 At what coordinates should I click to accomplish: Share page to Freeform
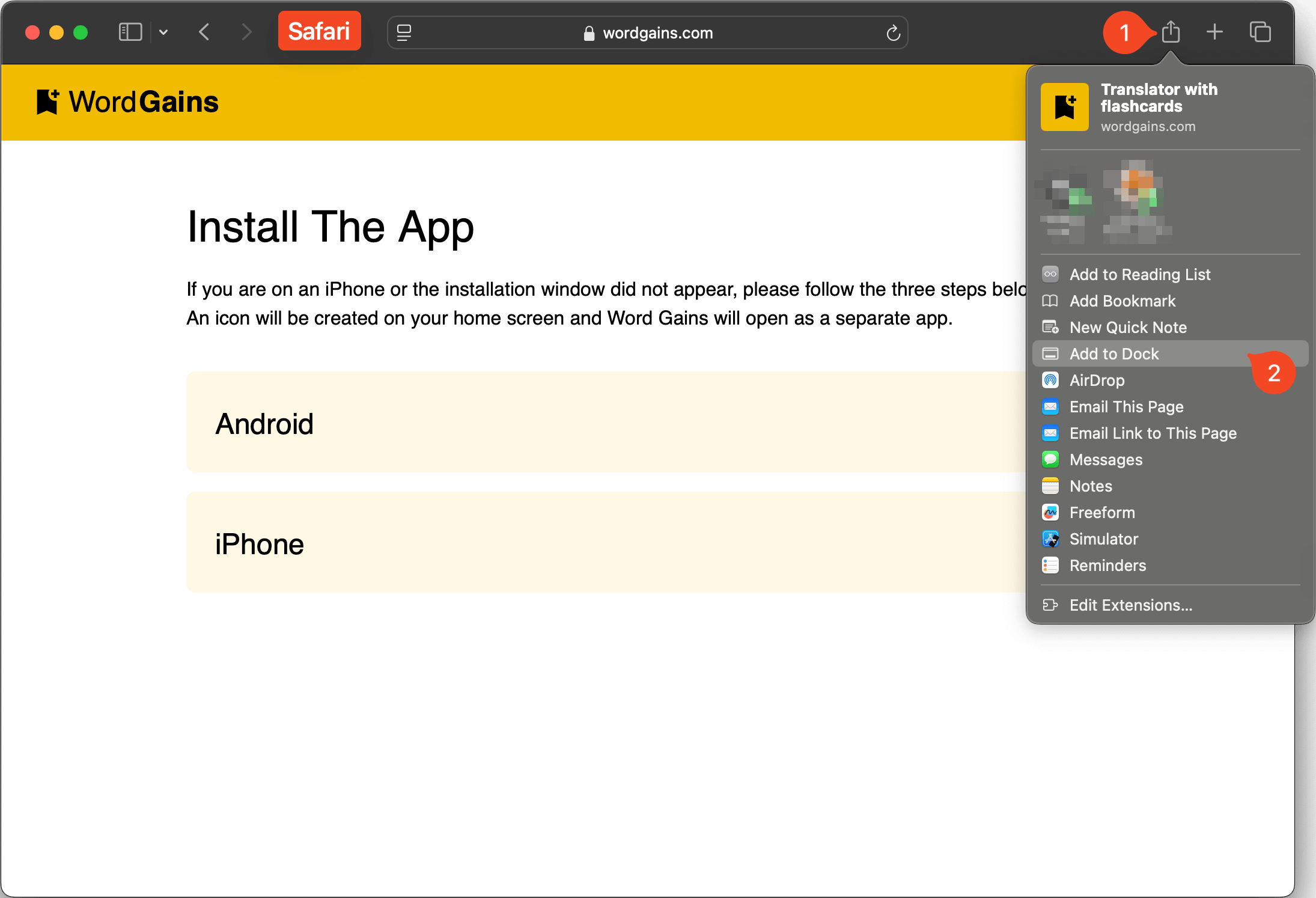pos(1169,512)
